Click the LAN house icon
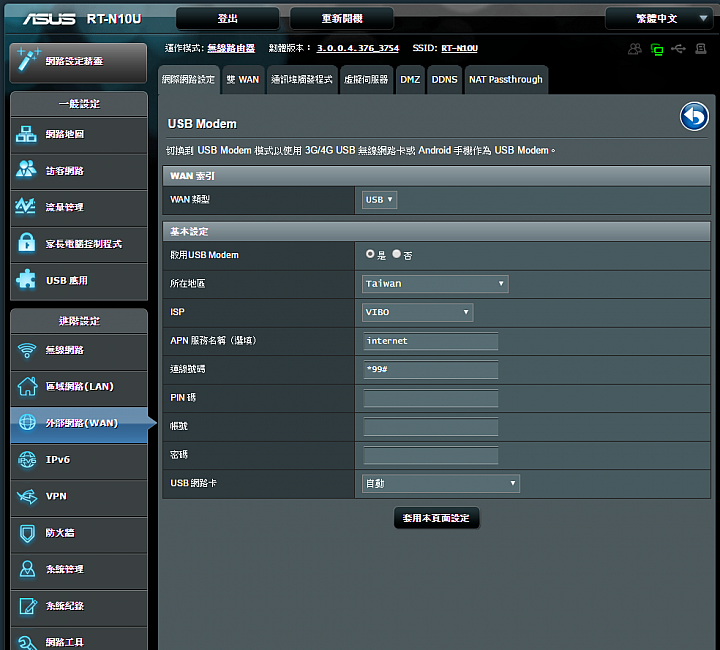The width and height of the screenshot is (720, 650). click(27, 386)
